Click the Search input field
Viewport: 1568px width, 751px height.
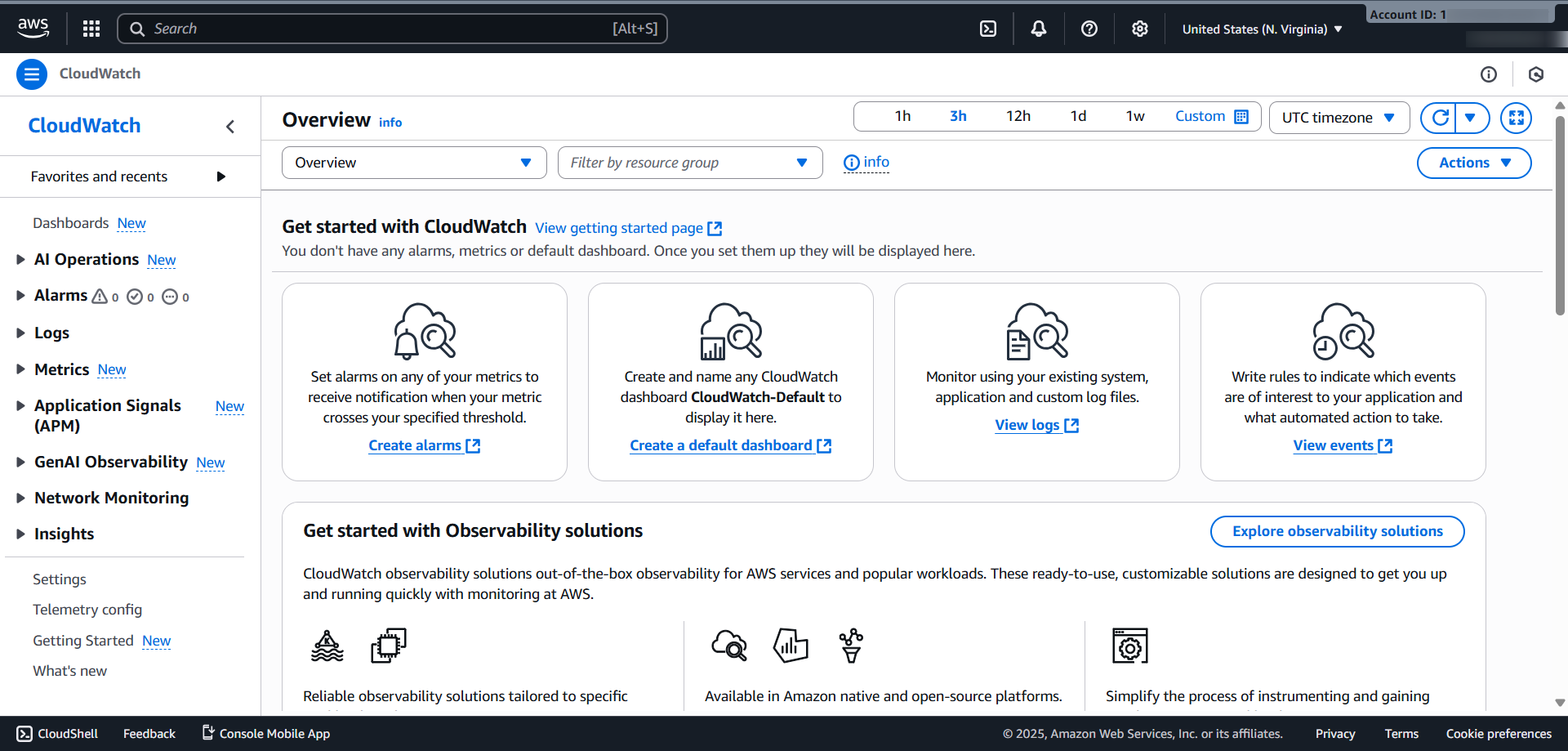coord(392,29)
